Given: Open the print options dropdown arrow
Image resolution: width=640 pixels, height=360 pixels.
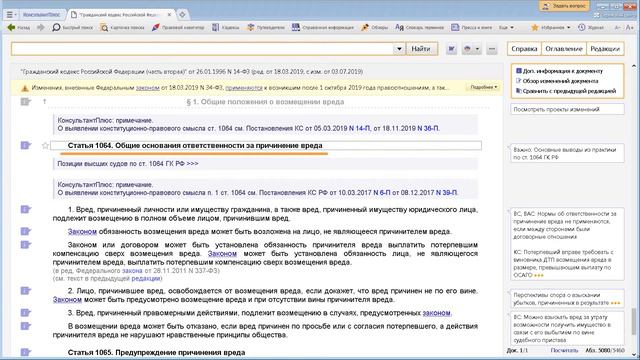Looking at the screenshot, I should pos(477,49).
